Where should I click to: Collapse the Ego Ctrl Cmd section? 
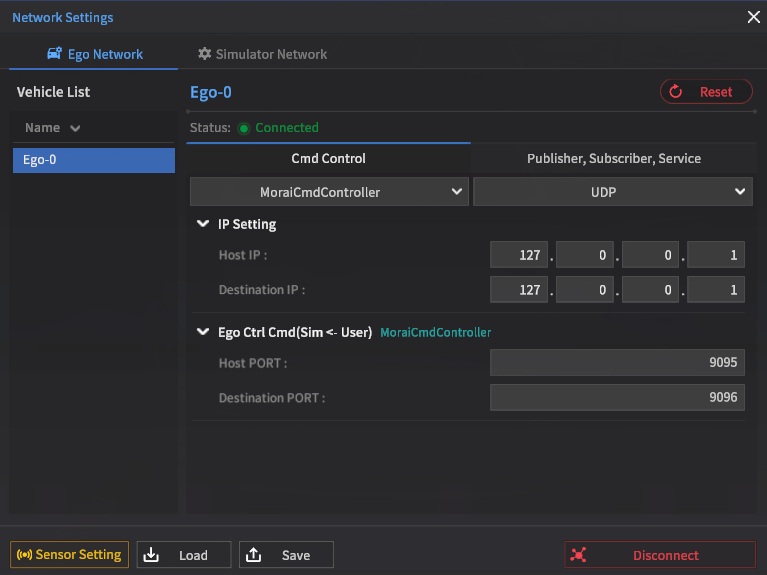point(204,332)
